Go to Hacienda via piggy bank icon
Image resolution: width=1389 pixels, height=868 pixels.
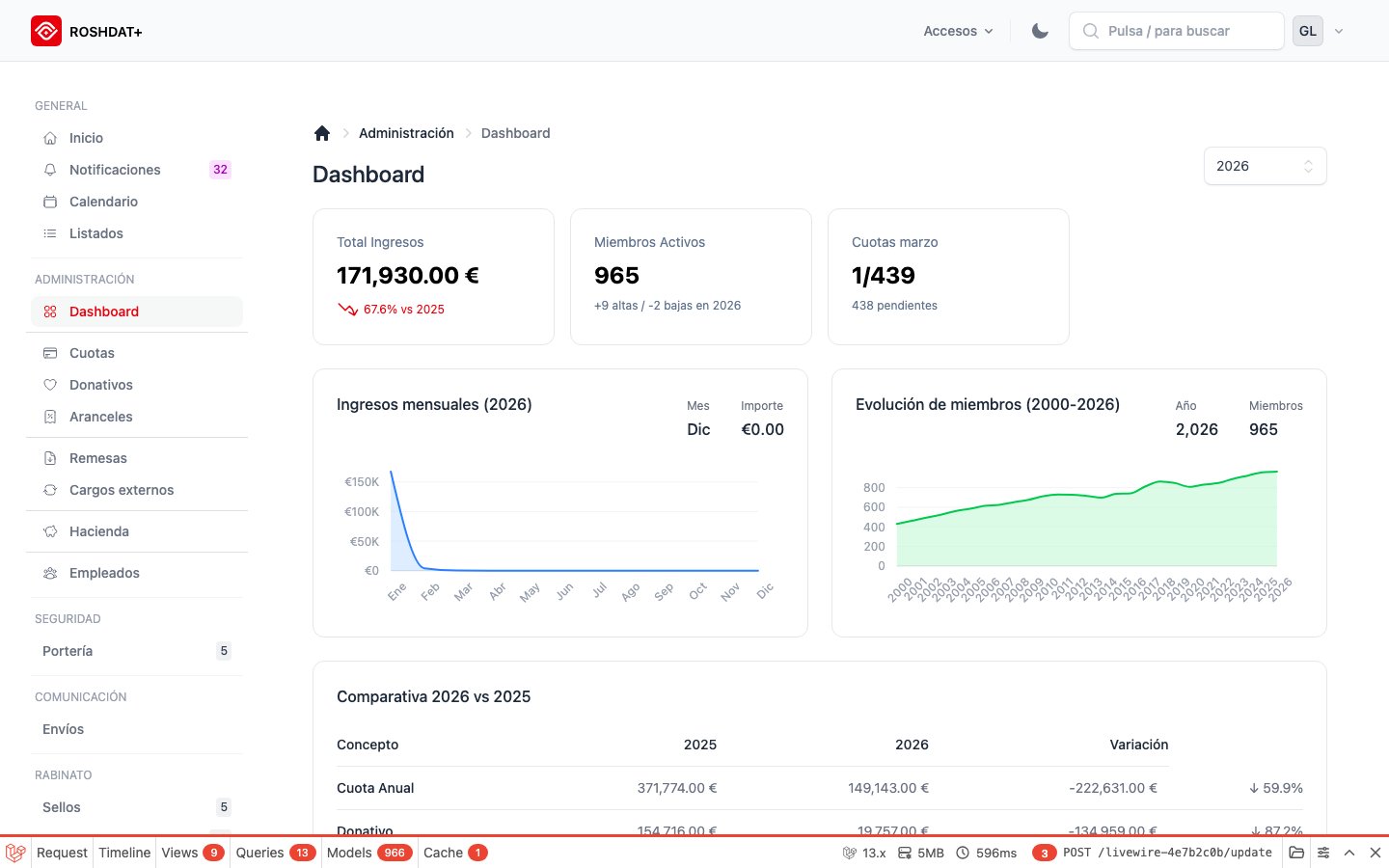pos(50,531)
